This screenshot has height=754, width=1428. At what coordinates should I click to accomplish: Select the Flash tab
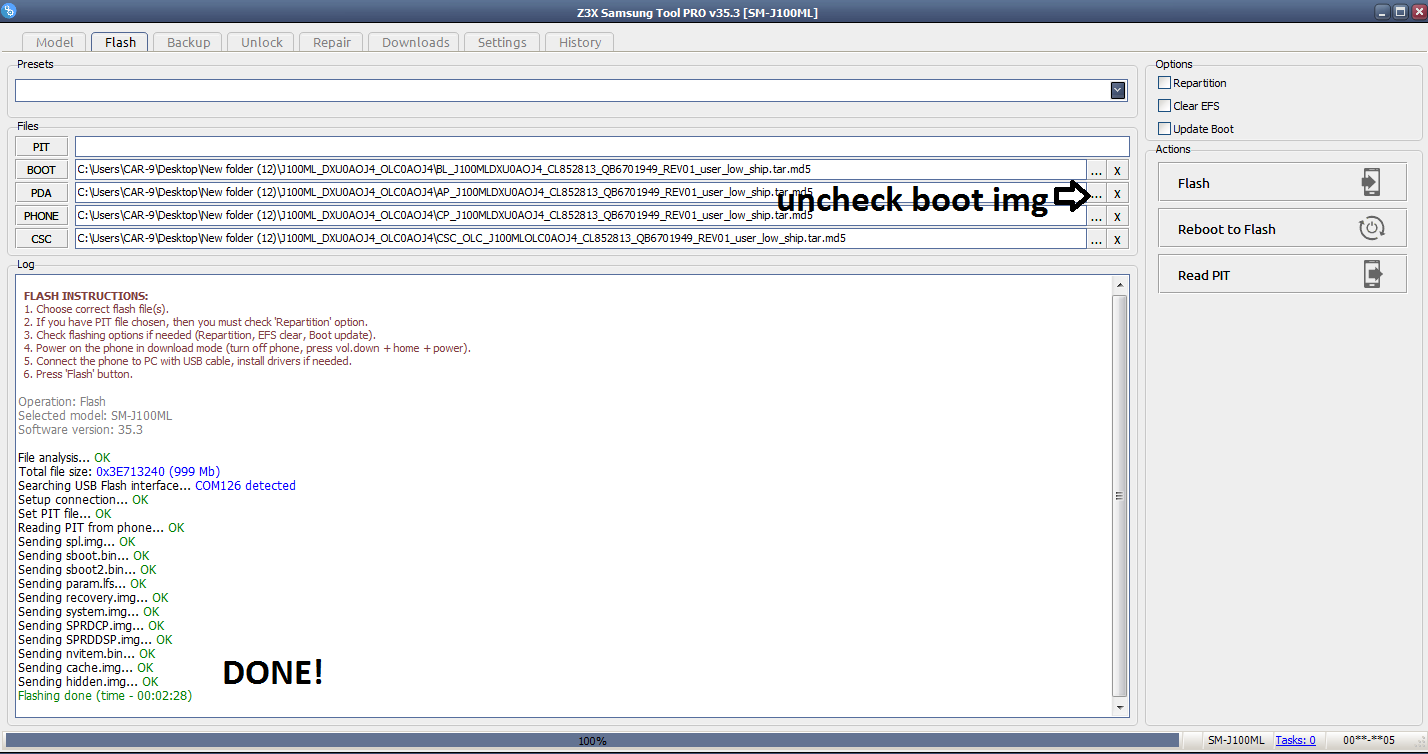point(120,42)
